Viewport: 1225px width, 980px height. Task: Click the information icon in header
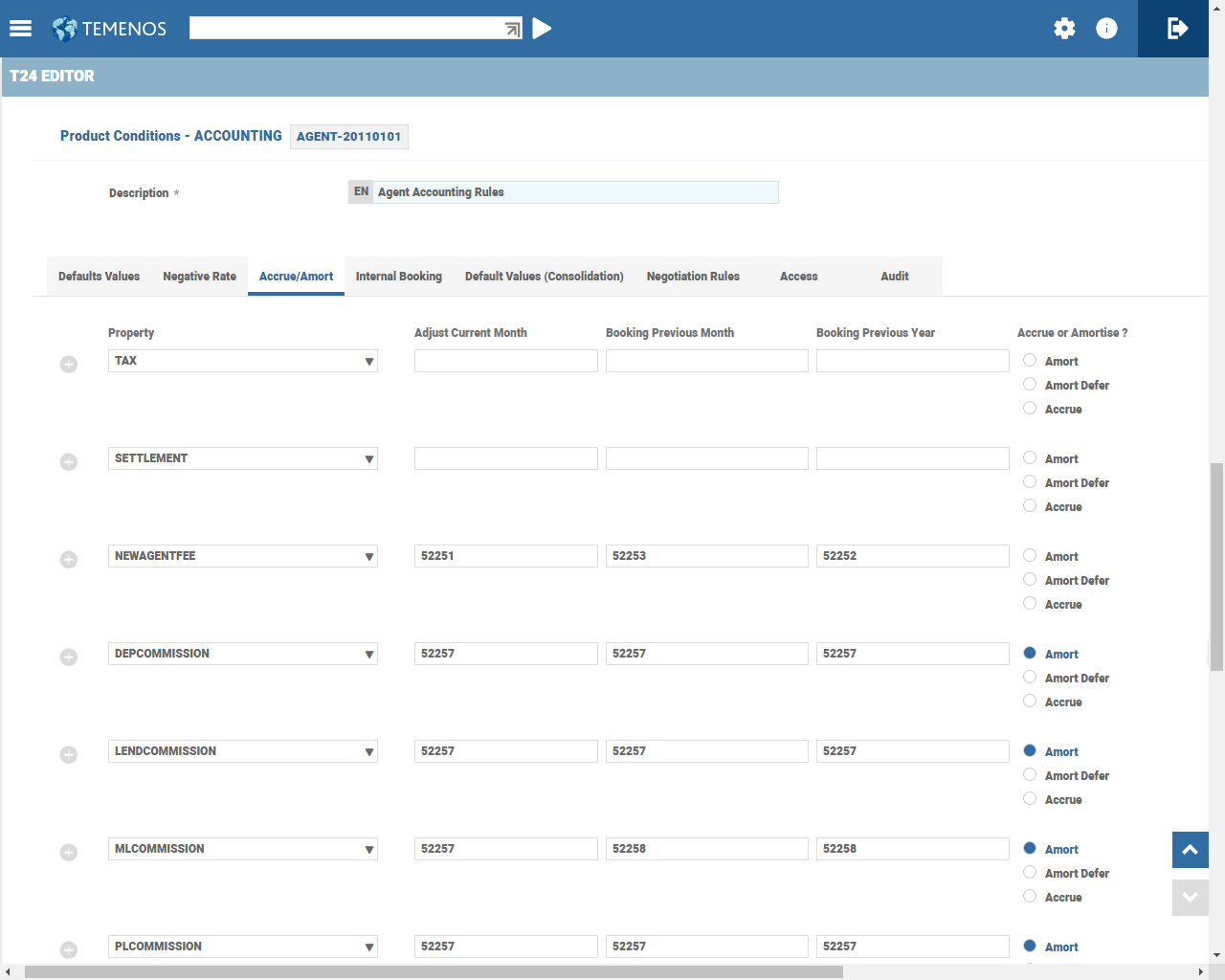coord(1106,29)
